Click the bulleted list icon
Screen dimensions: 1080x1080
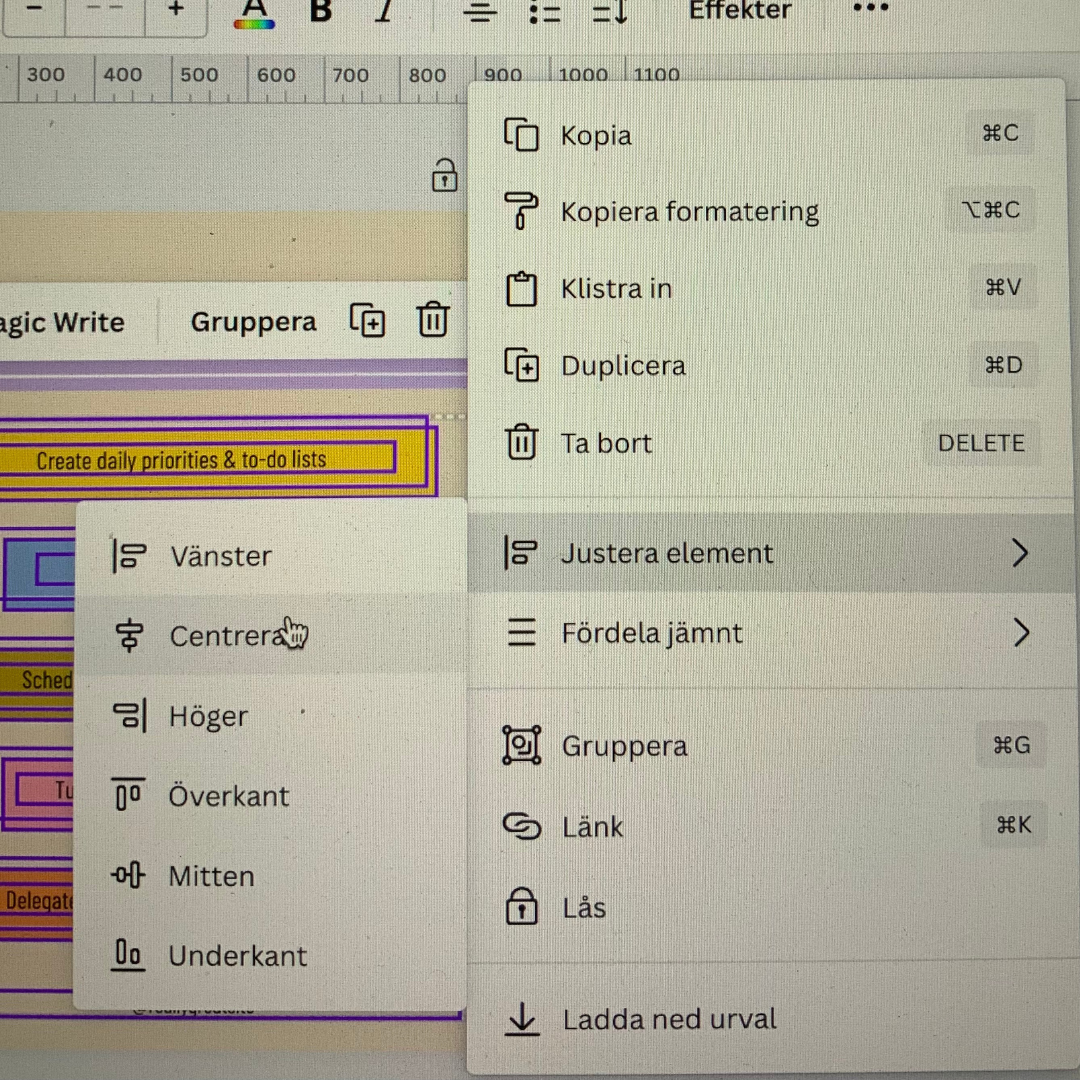[x=545, y=12]
